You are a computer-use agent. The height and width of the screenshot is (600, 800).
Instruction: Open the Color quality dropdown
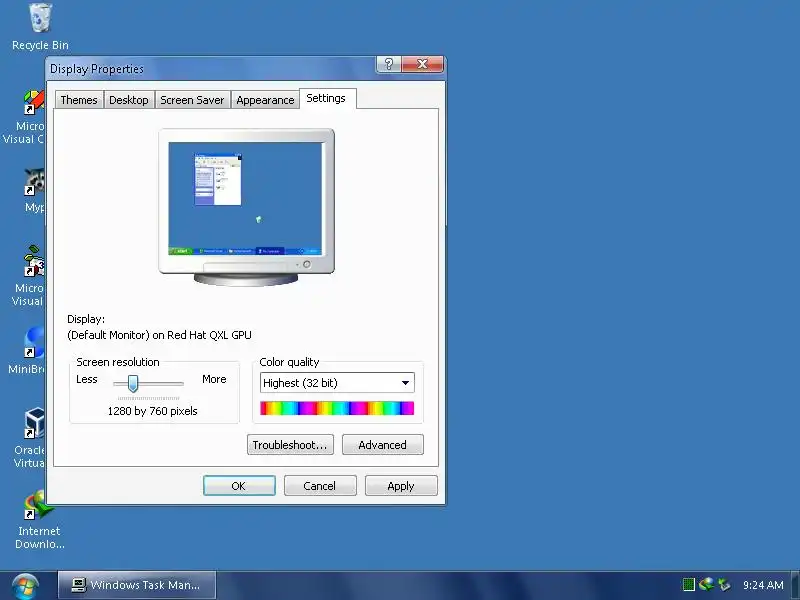point(337,383)
